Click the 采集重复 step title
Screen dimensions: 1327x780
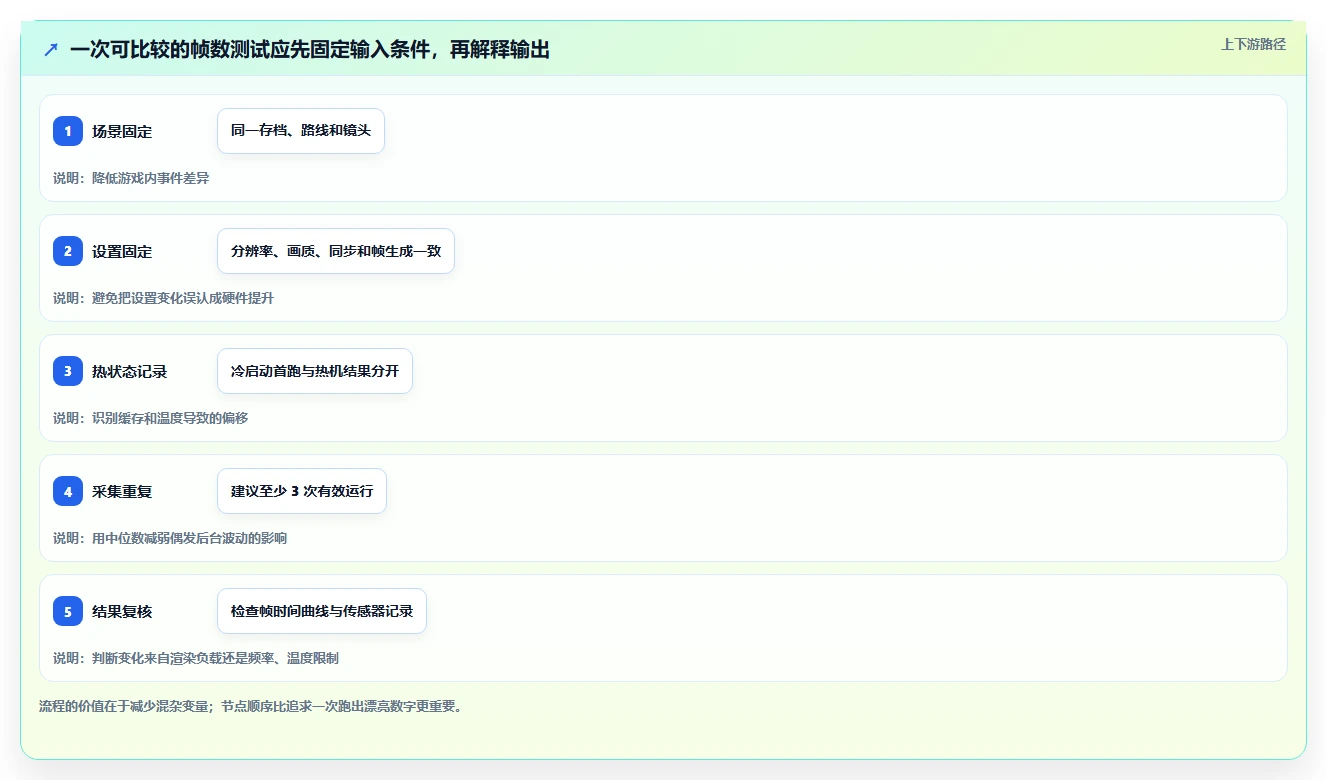coord(122,491)
